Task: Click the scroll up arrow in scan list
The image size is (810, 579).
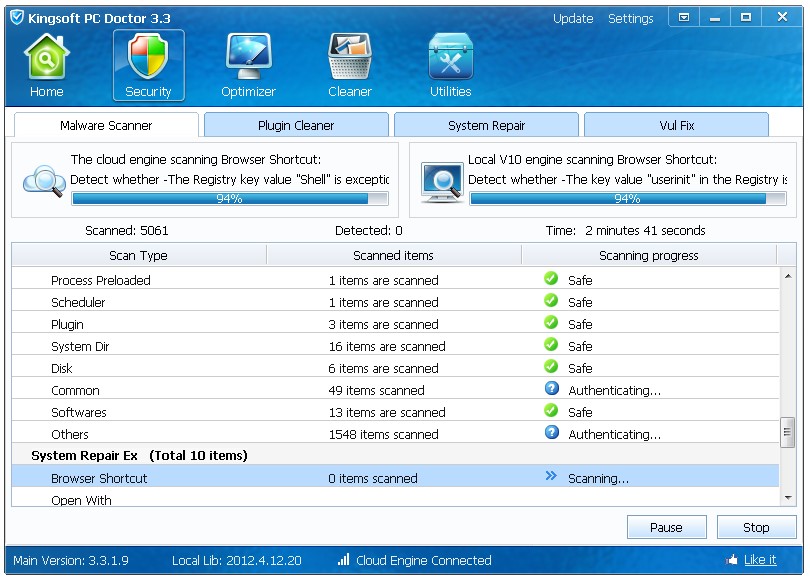Action: 788,276
